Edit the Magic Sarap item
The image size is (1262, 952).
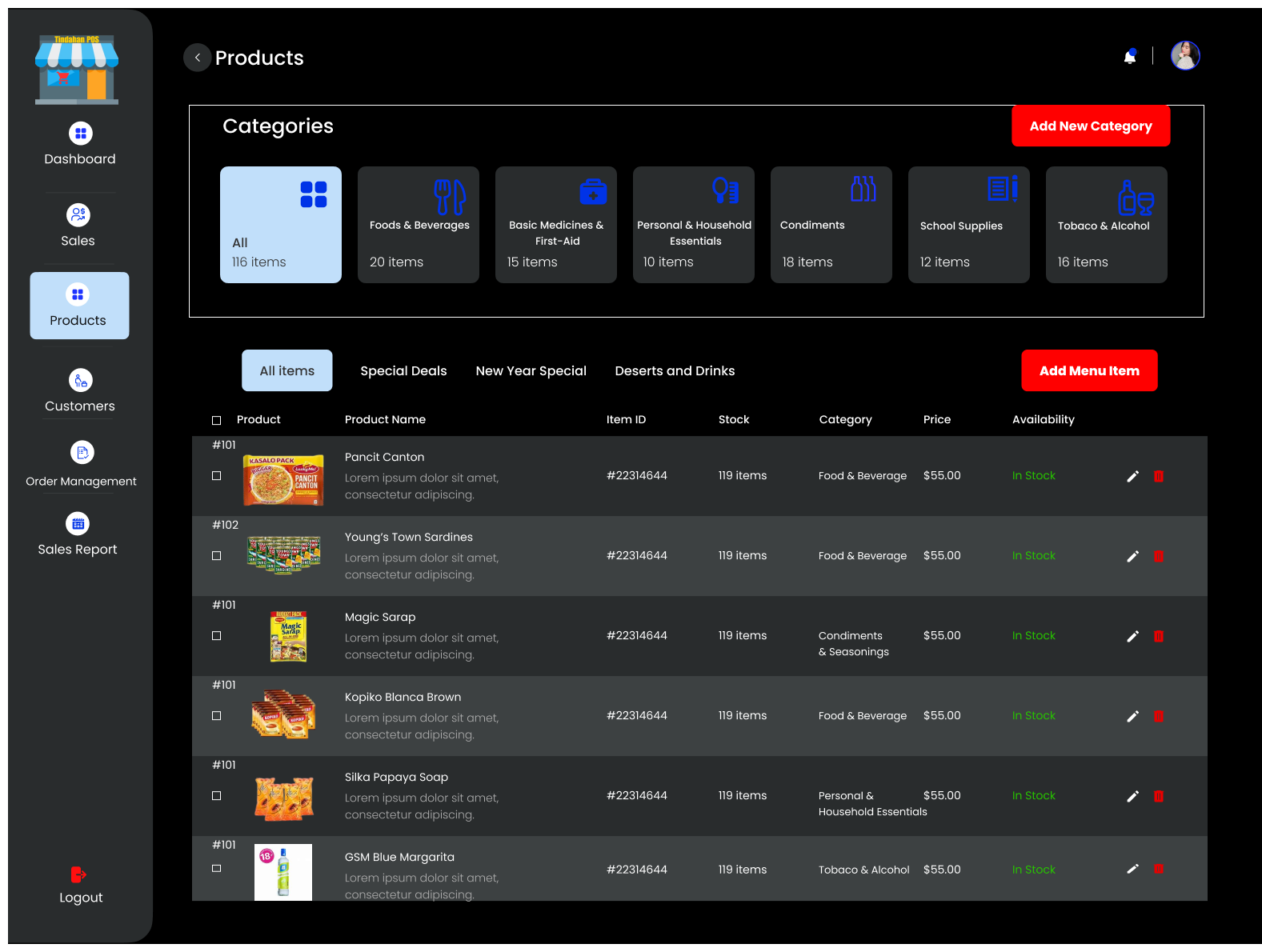point(1132,636)
